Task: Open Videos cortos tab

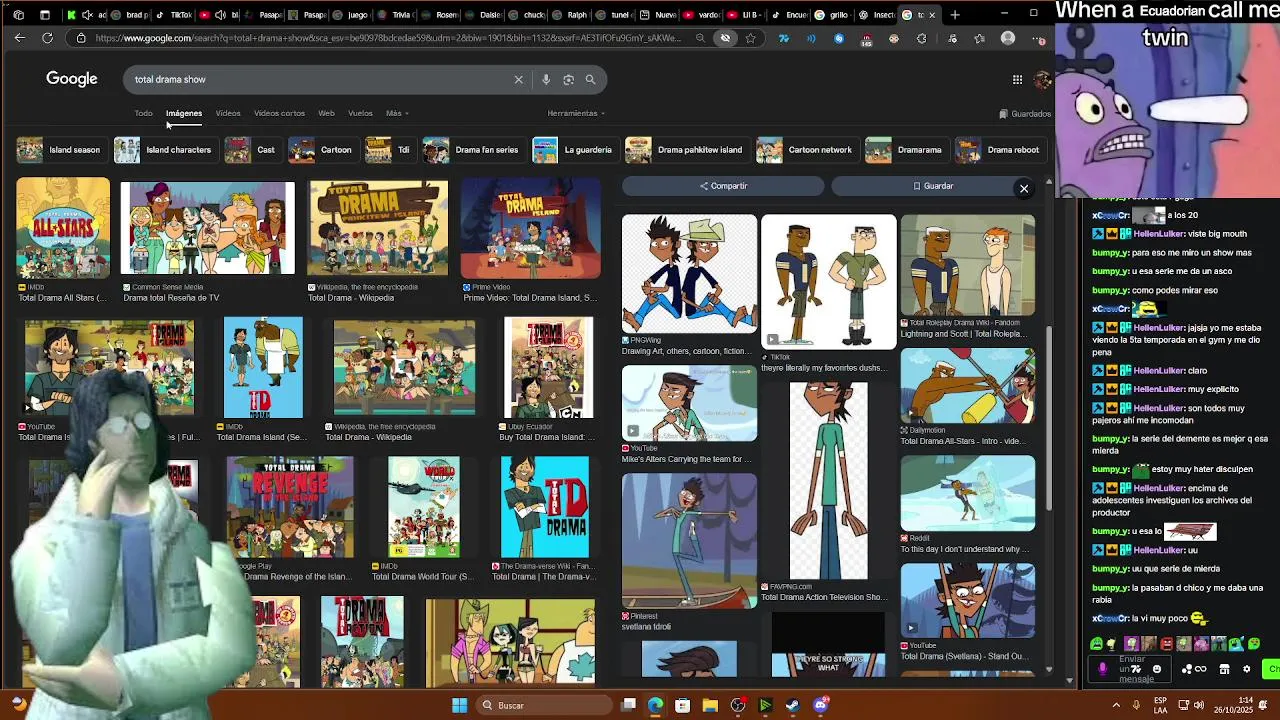Action: click(x=279, y=113)
